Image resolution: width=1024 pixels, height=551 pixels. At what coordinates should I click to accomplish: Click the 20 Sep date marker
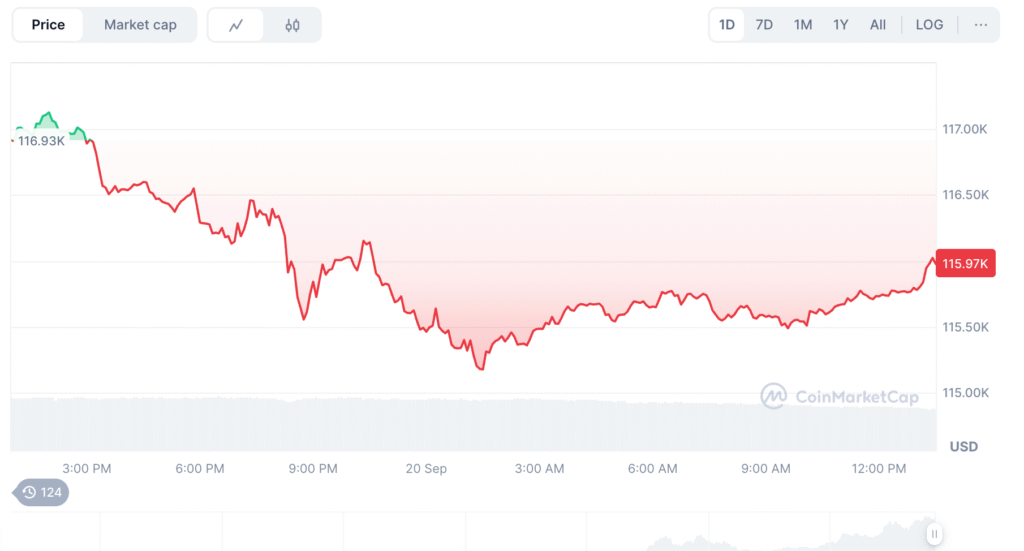426,468
